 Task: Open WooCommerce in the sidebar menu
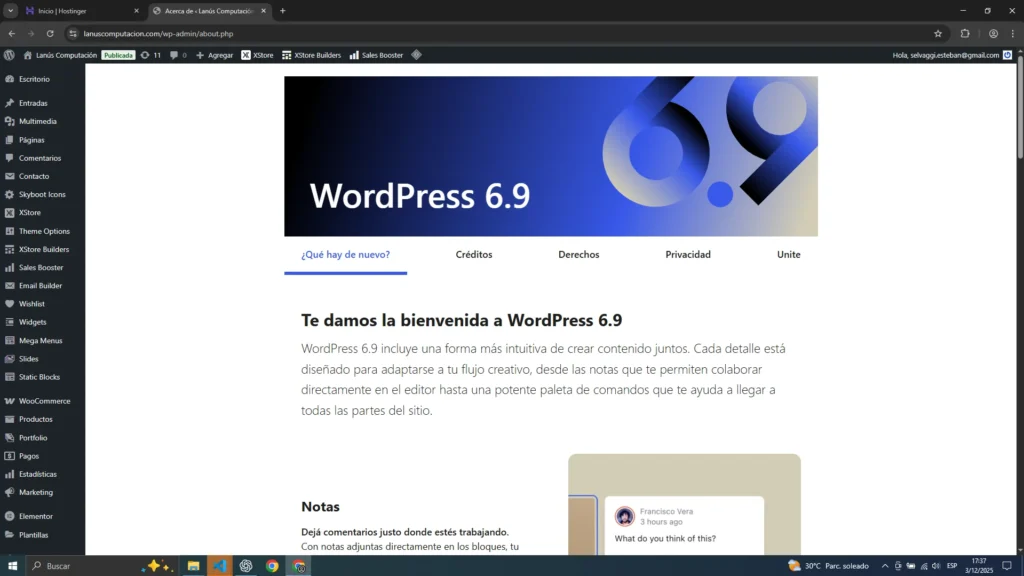44,401
